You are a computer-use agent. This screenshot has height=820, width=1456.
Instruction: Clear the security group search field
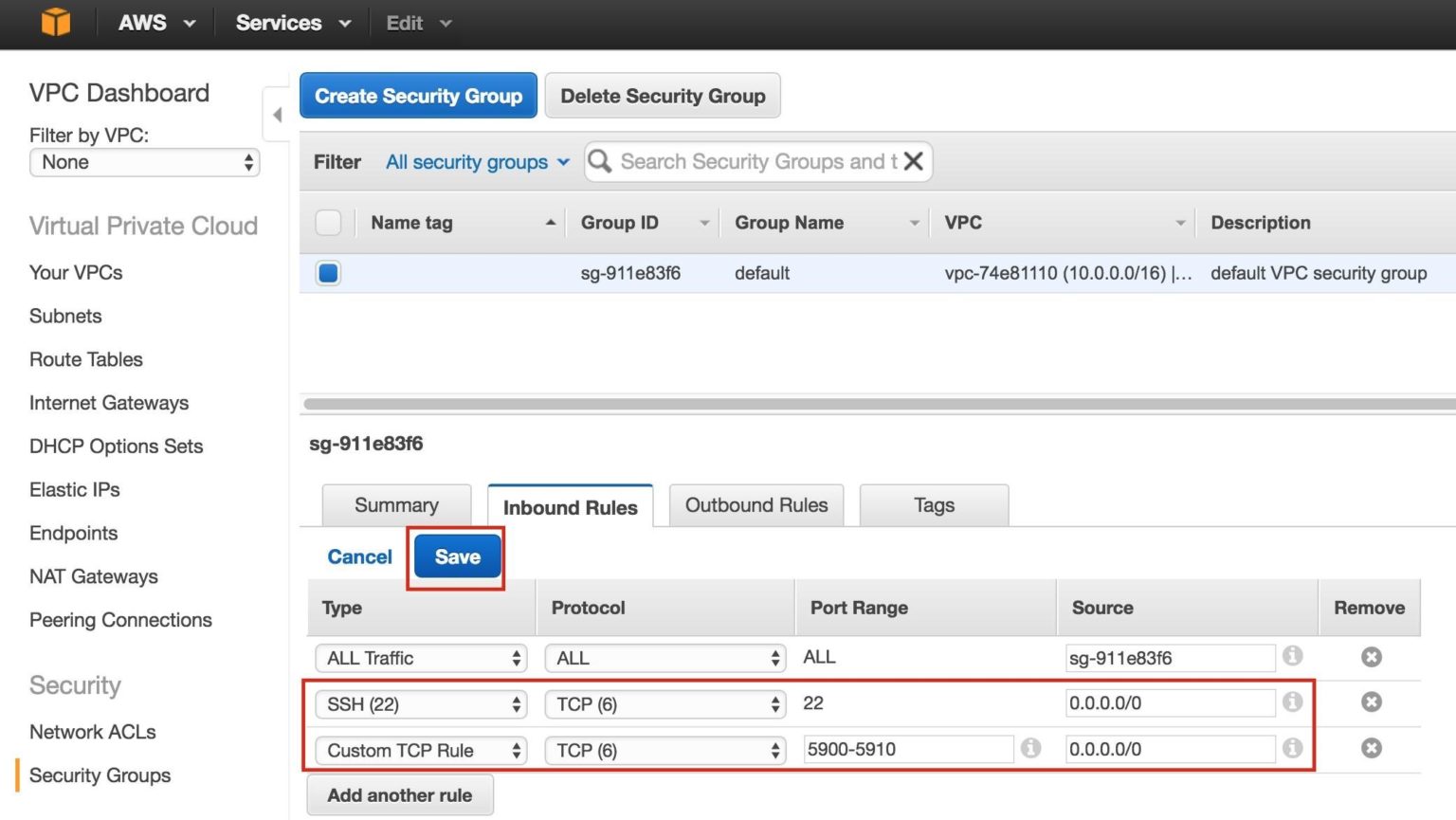coord(913,161)
